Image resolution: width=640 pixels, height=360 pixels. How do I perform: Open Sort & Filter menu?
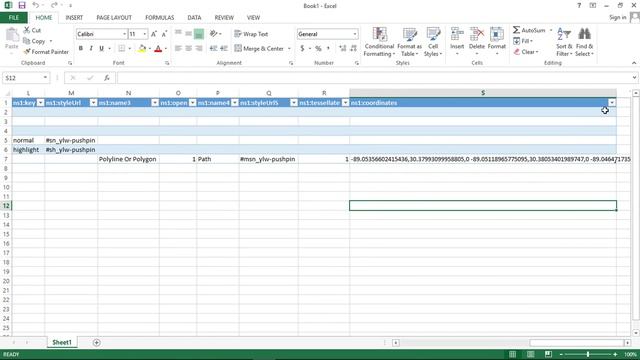point(564,42)
